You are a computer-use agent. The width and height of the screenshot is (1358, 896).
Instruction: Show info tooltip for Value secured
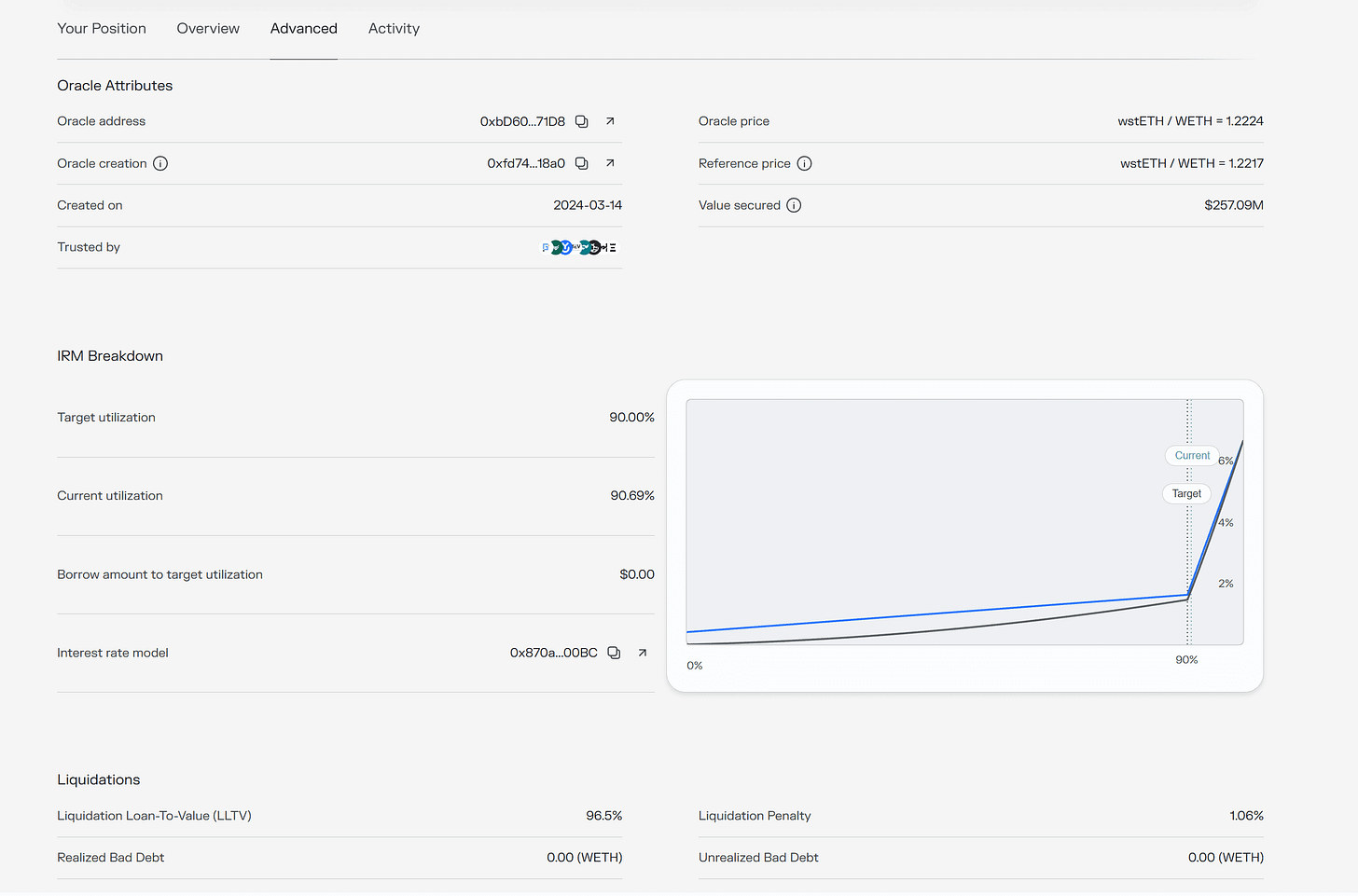tap(794, 205)
